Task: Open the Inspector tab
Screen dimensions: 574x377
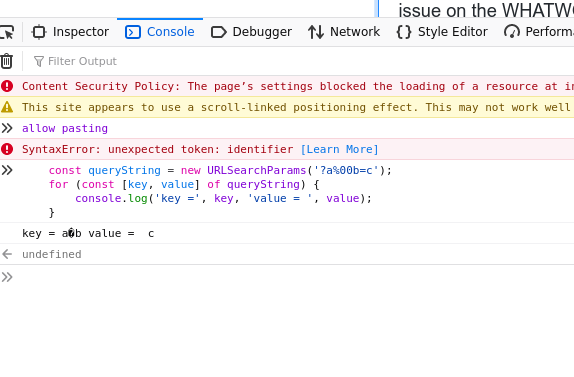Action: pos(70,32)
